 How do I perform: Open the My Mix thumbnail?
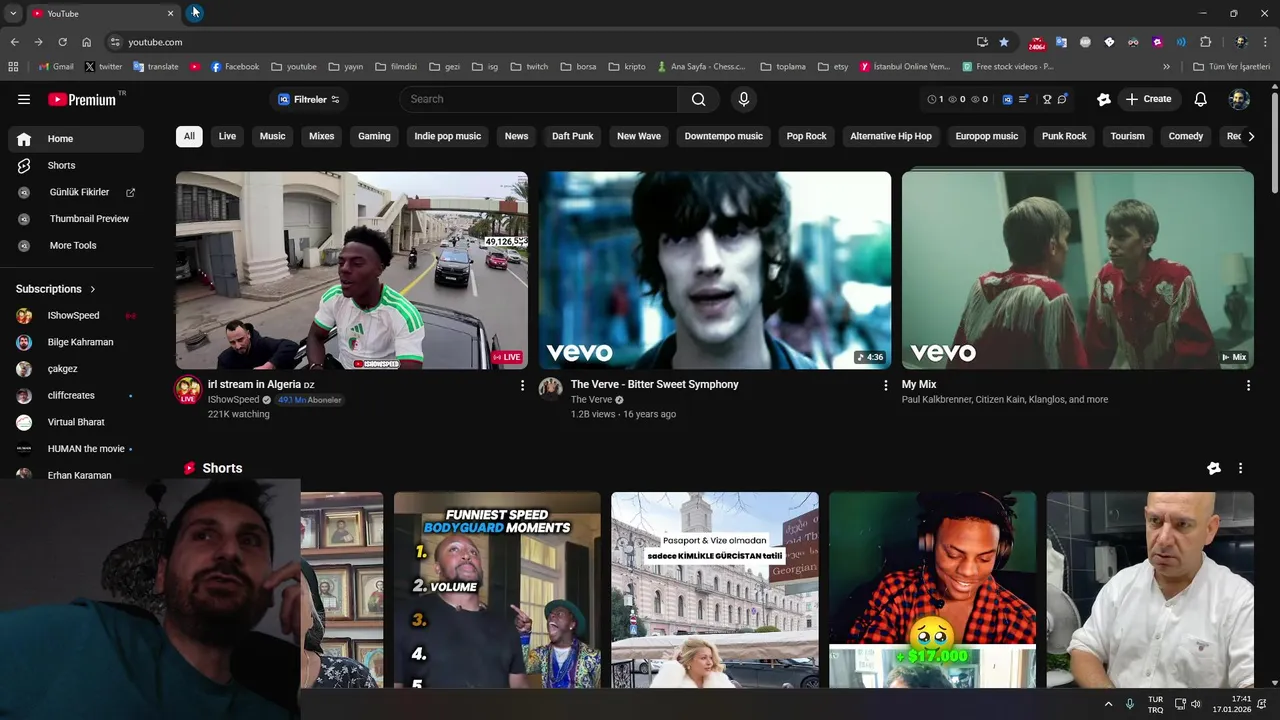tap(1078, 270)
